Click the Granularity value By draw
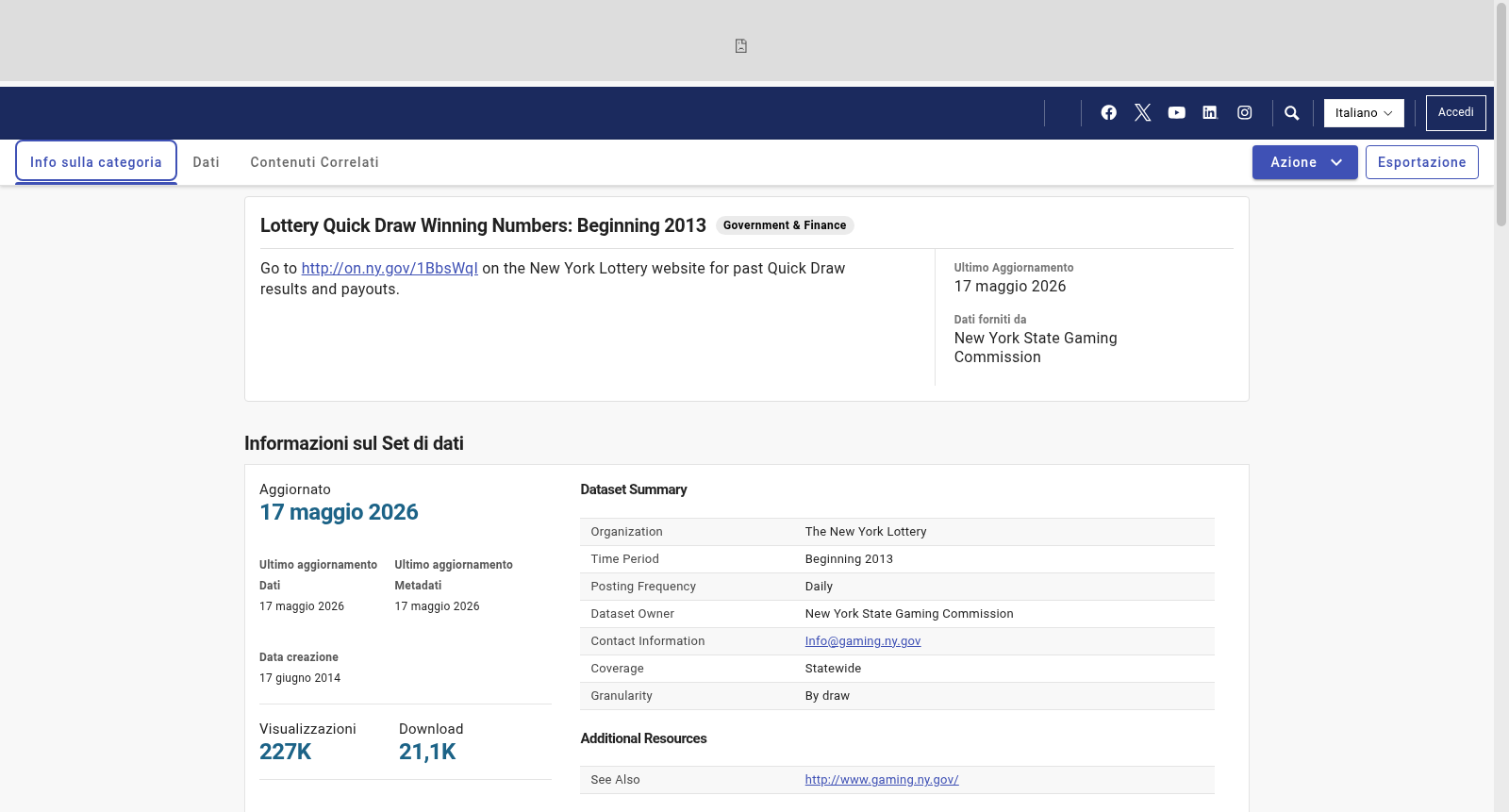Screen dimensions: 1509x812 (x=827, y=696)
